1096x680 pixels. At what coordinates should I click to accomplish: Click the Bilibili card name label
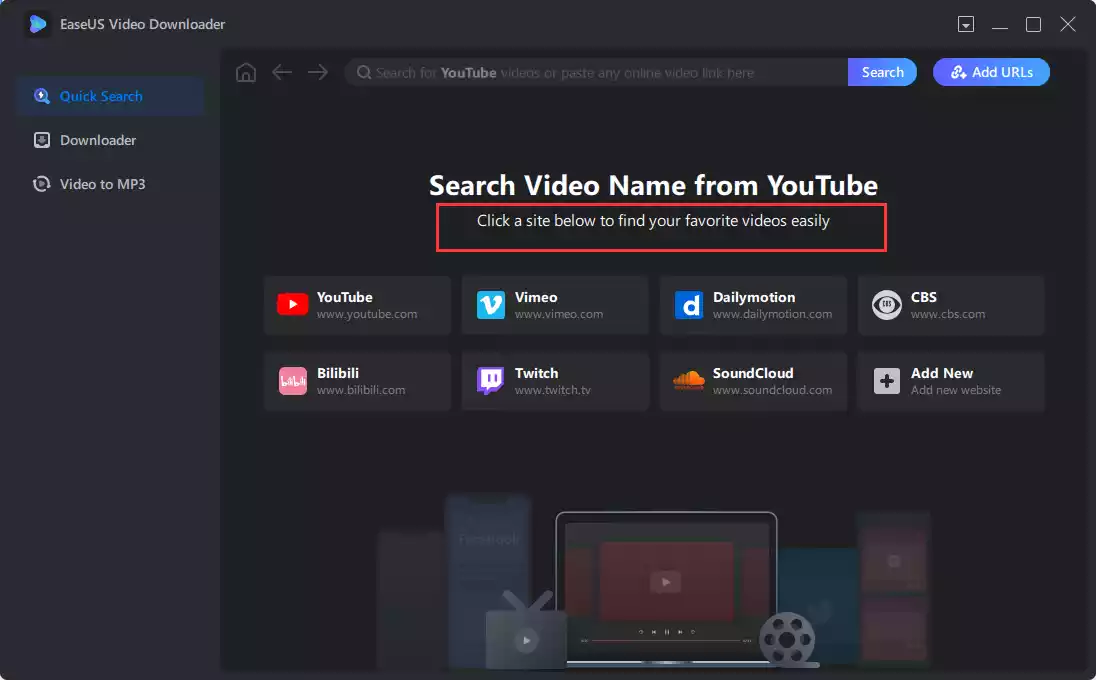coord(338,373)
